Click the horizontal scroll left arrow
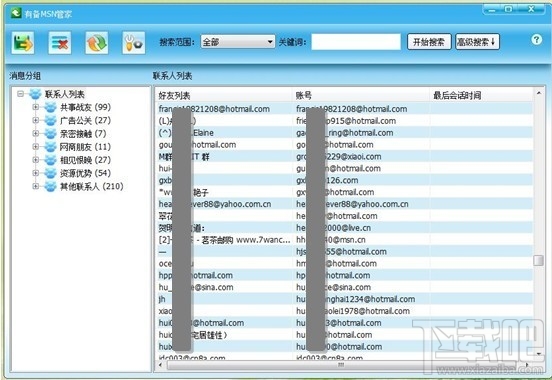 coord(161,365)
